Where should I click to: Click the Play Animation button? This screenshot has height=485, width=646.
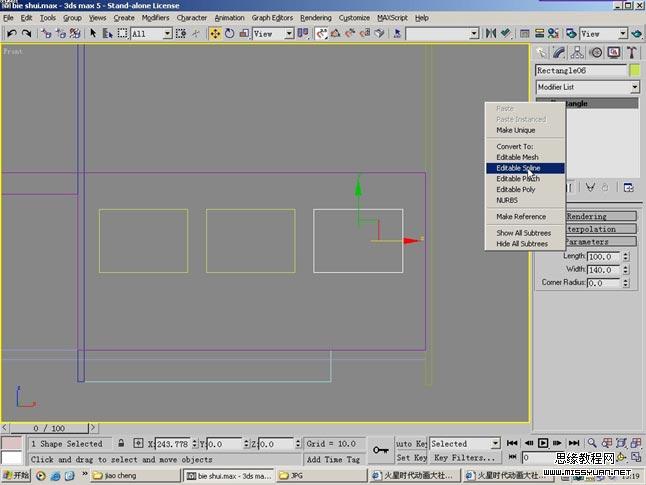(x=543, y=443)
